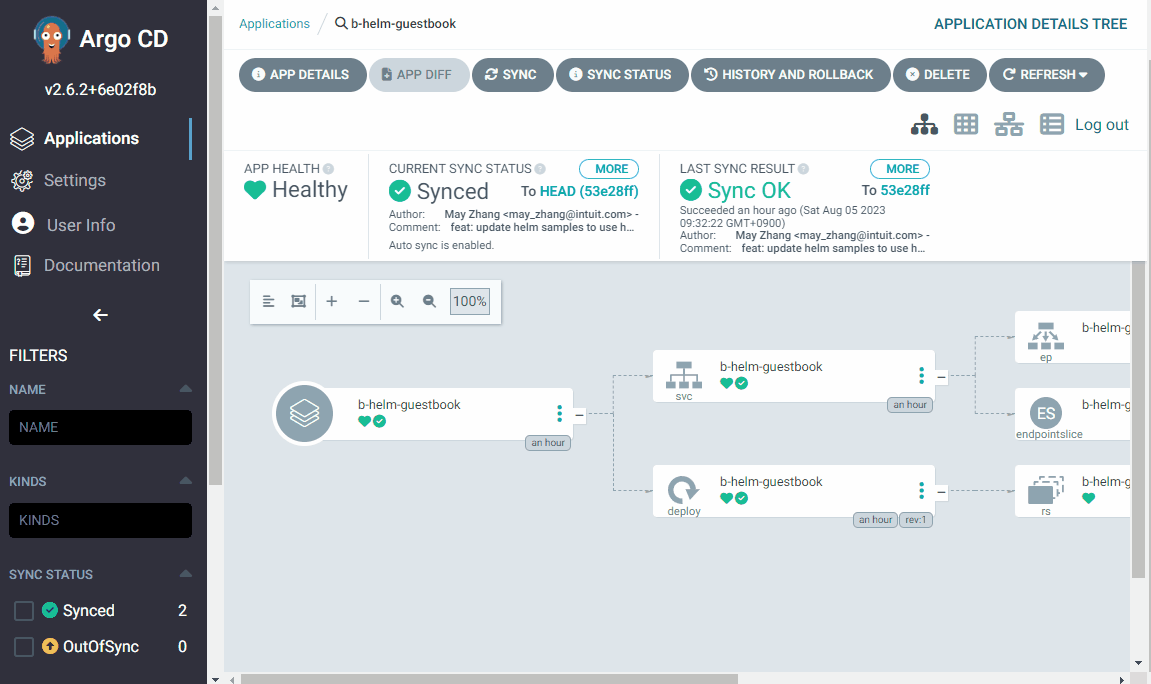Viewport: 1151px width, 684px height.
Task: Open SYNC STATUS details
Action: tap(622, 75)
